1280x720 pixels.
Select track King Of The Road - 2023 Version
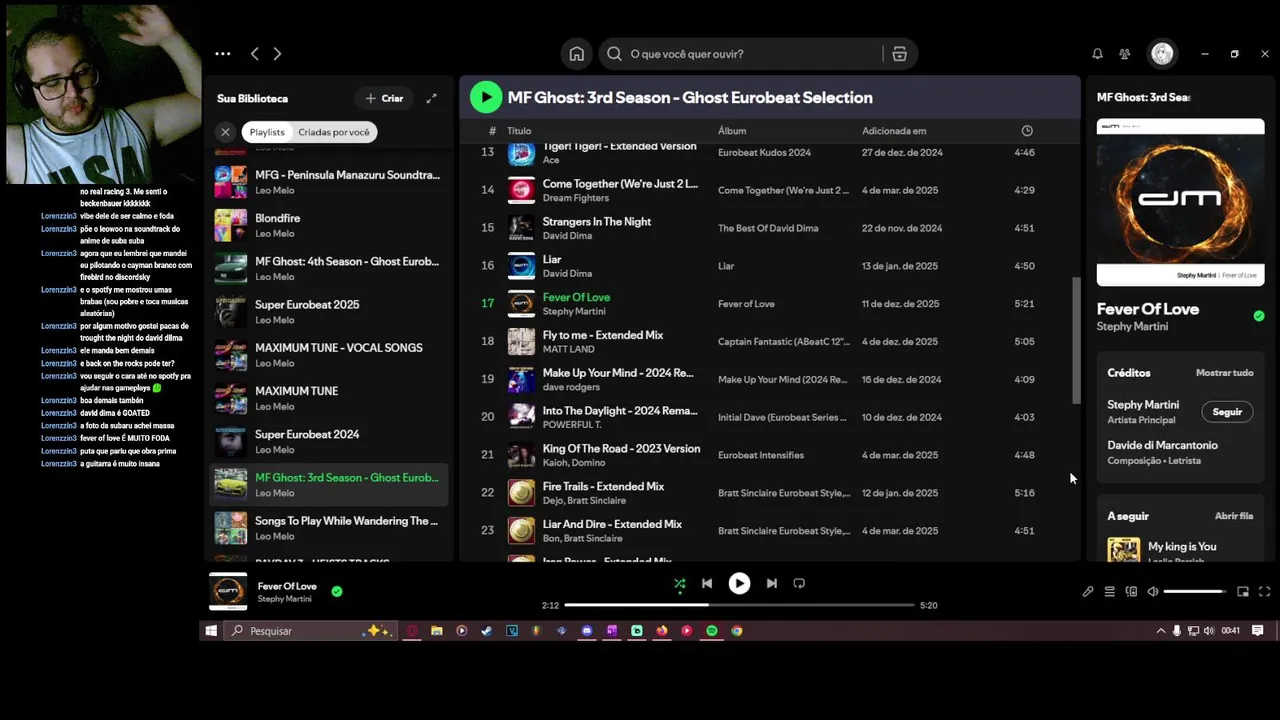click(769, 455)
